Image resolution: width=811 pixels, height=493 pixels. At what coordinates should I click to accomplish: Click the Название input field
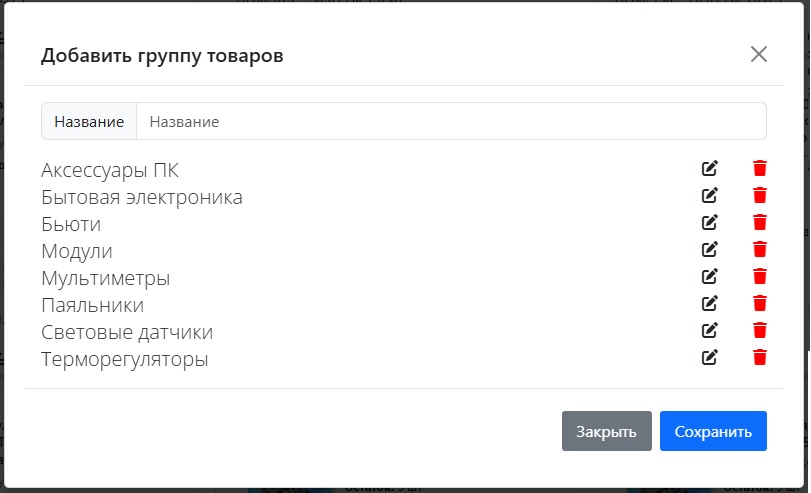tap(451, 121)
